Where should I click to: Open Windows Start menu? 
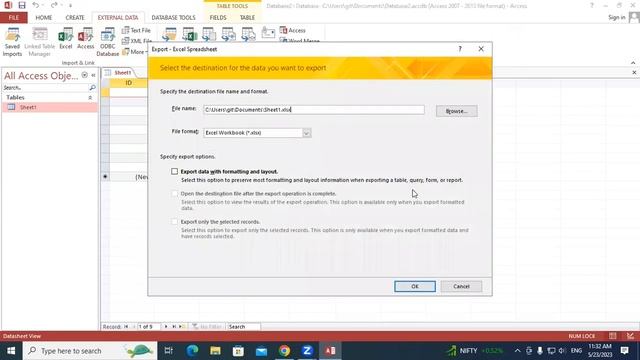[x=11, y=351]
